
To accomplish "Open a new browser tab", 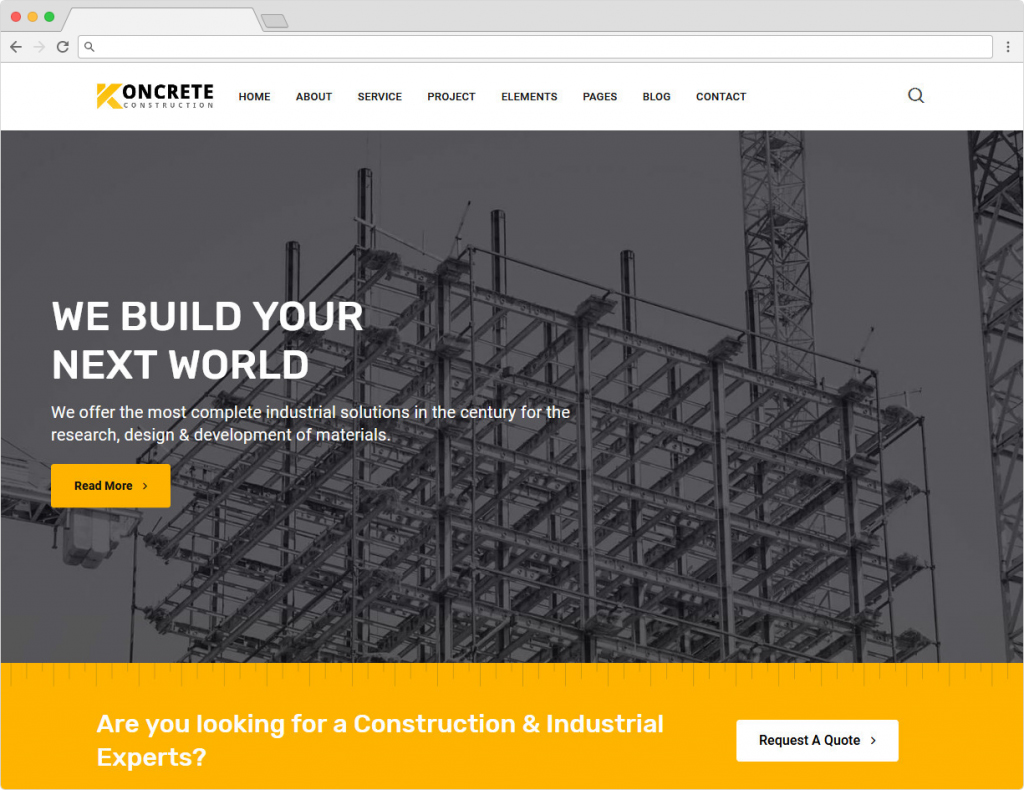I will 274,21.
